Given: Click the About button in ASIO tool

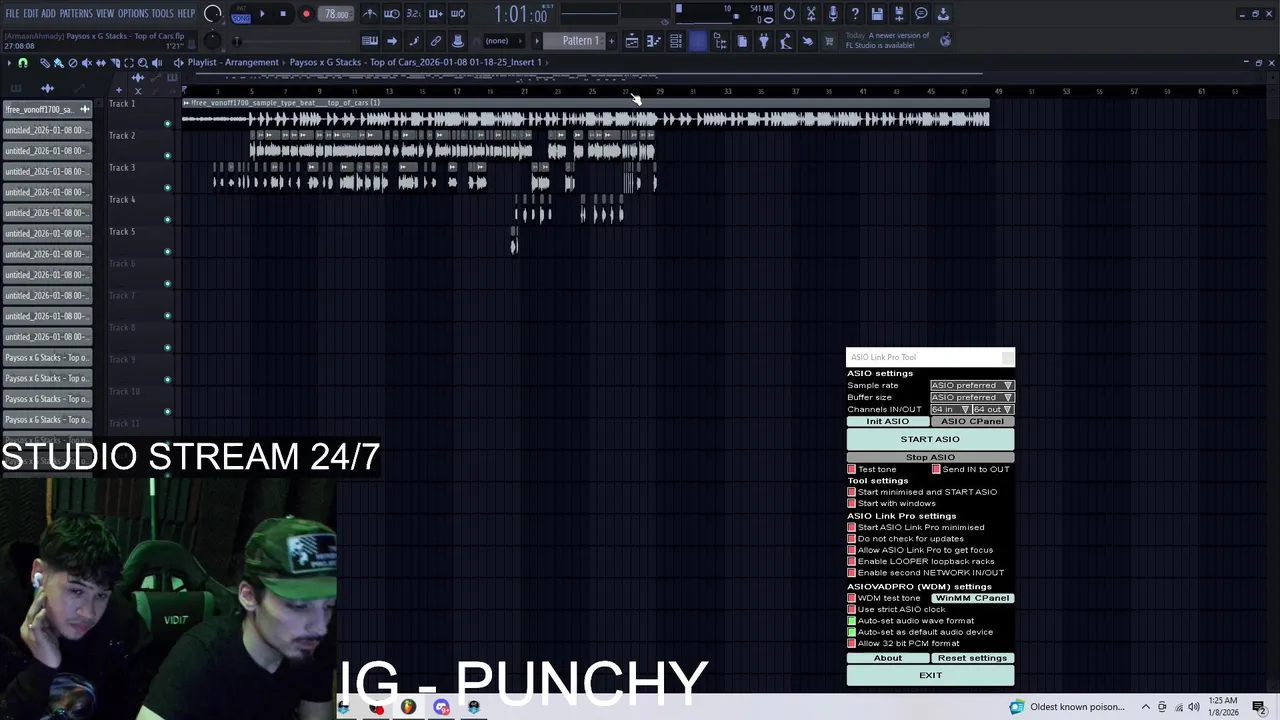Looking at the screenshot, I should click(x=887, y=658).
